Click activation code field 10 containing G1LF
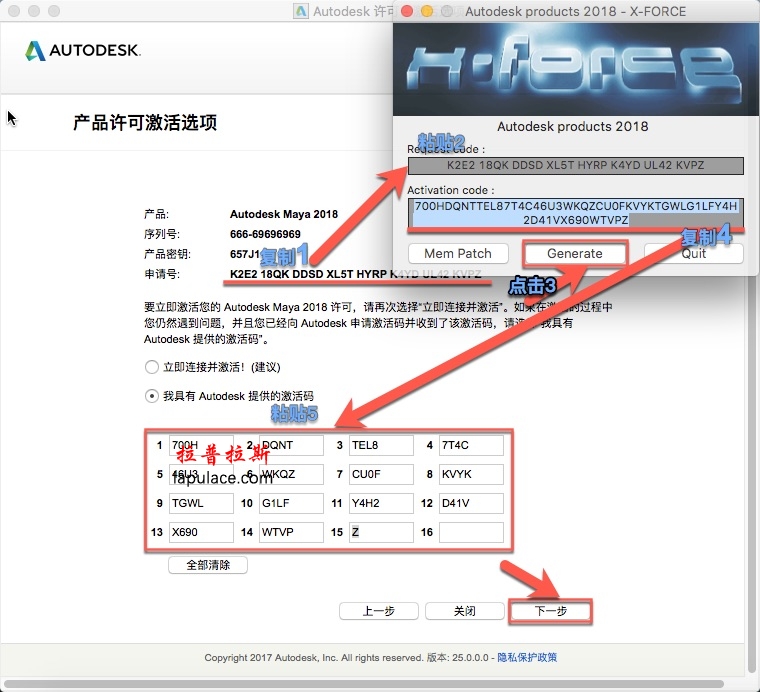This screenshot has height=692, width=760. coord(291,503)
